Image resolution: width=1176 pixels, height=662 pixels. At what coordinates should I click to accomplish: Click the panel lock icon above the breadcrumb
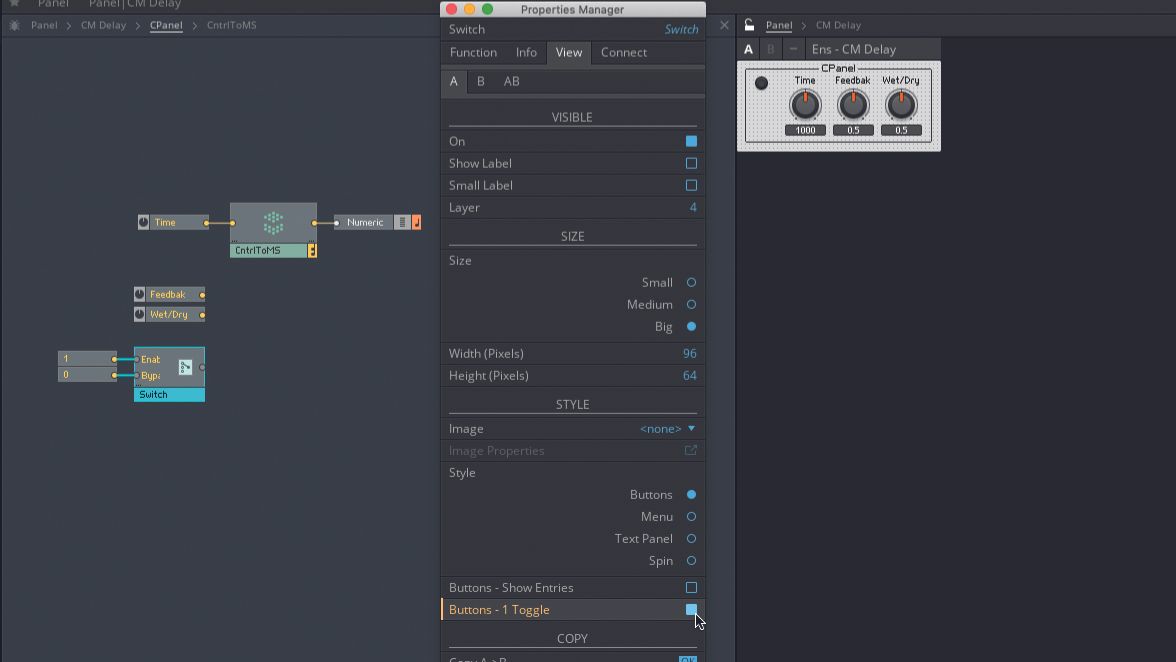pos(747,25)
